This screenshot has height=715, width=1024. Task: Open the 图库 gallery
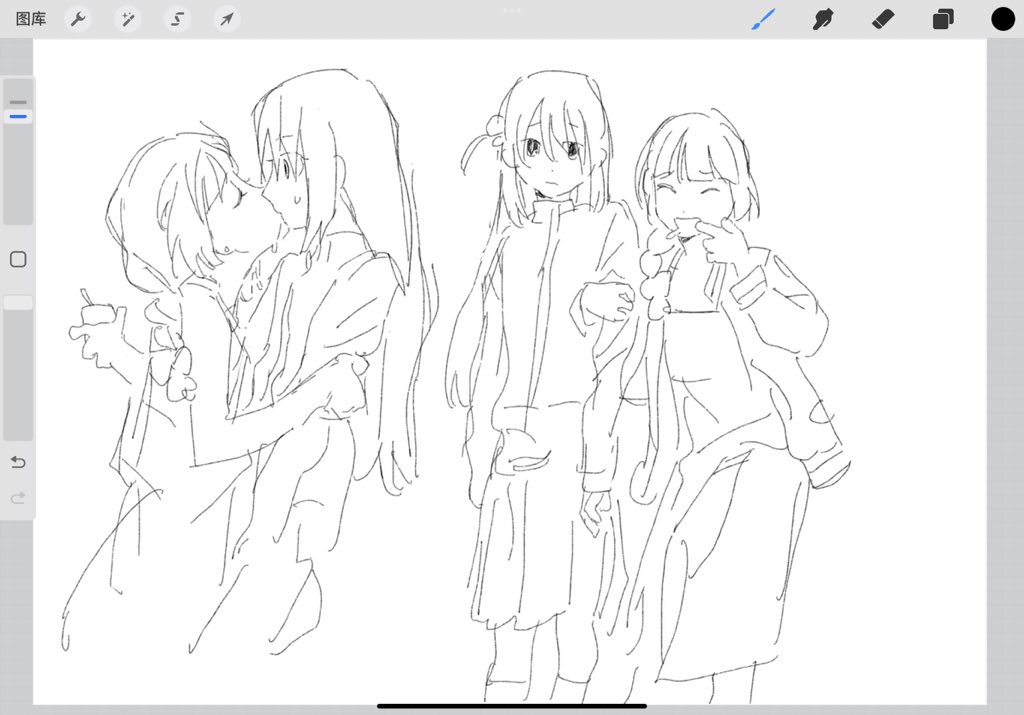[31, 19]
